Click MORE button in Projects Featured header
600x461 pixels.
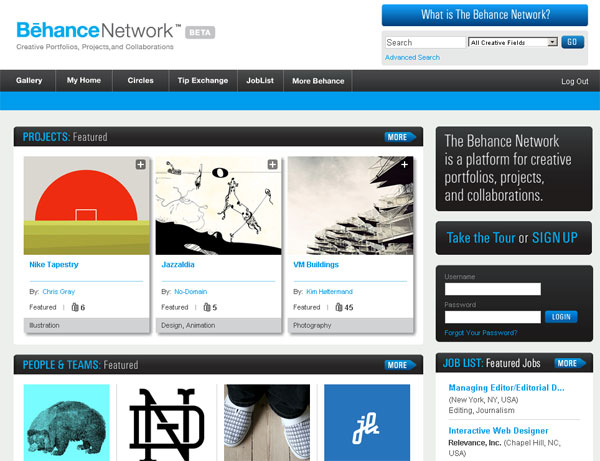pos(400,137)
